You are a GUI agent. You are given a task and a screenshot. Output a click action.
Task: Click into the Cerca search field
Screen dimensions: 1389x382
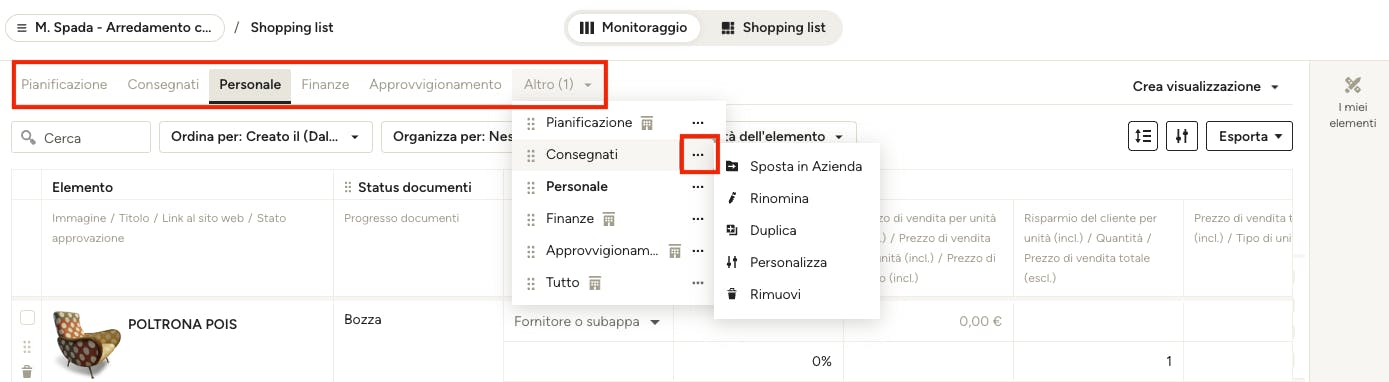pos(81,137)
